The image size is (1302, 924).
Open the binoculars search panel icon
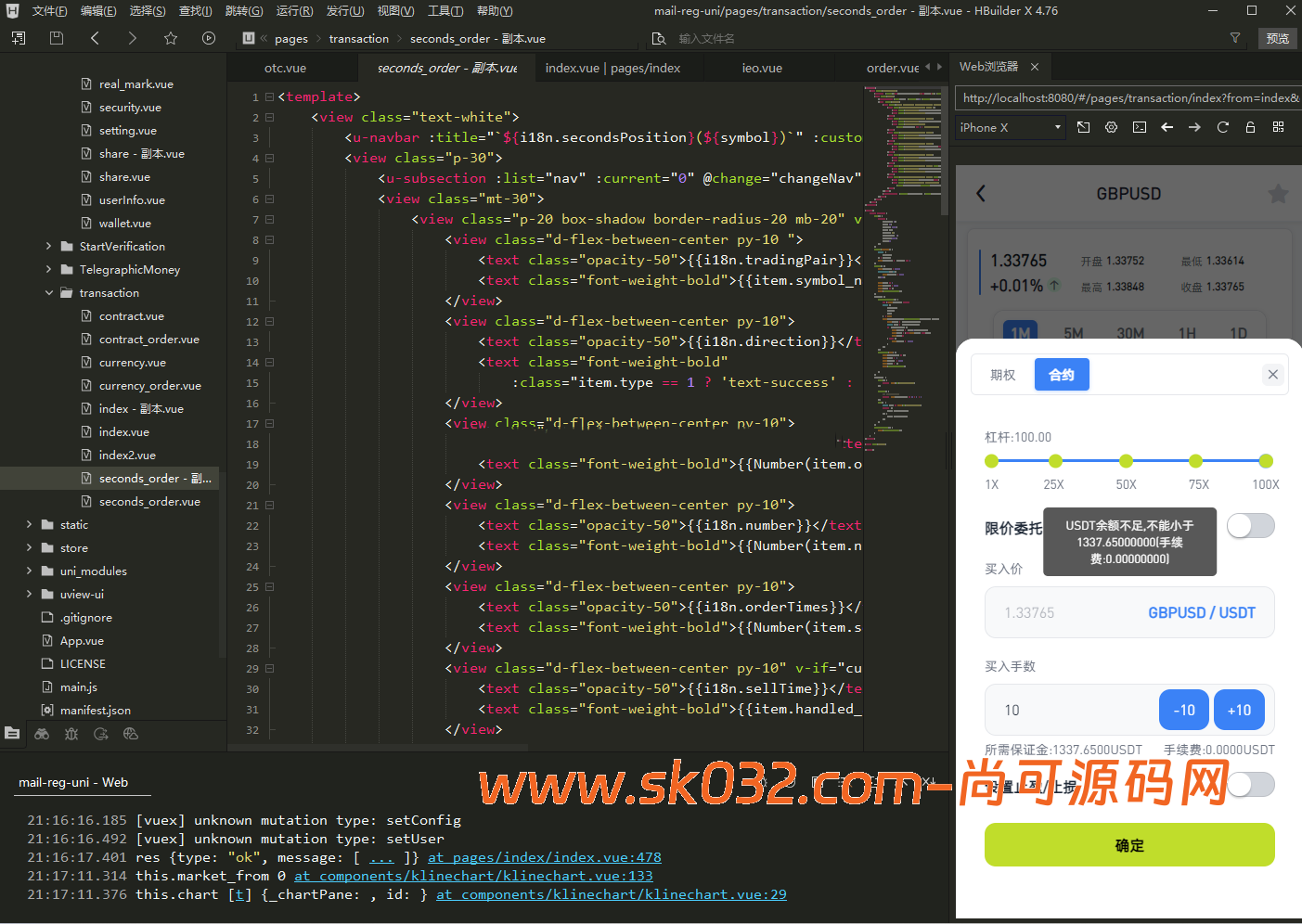click(42, 734)
